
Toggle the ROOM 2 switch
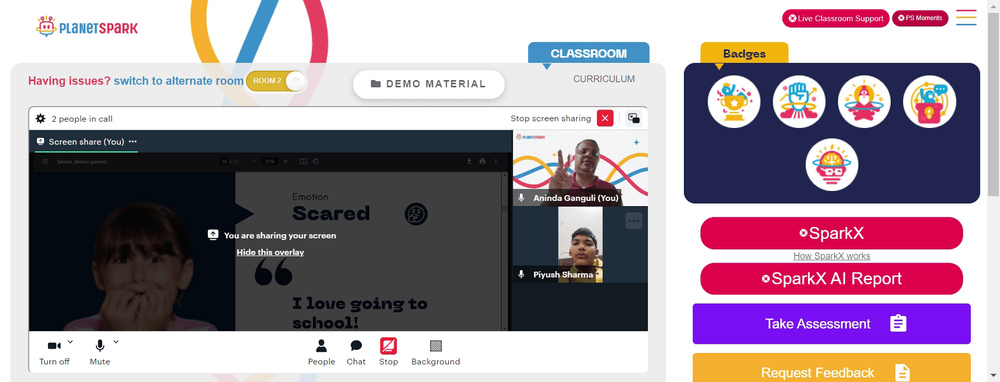coord(276,81)
